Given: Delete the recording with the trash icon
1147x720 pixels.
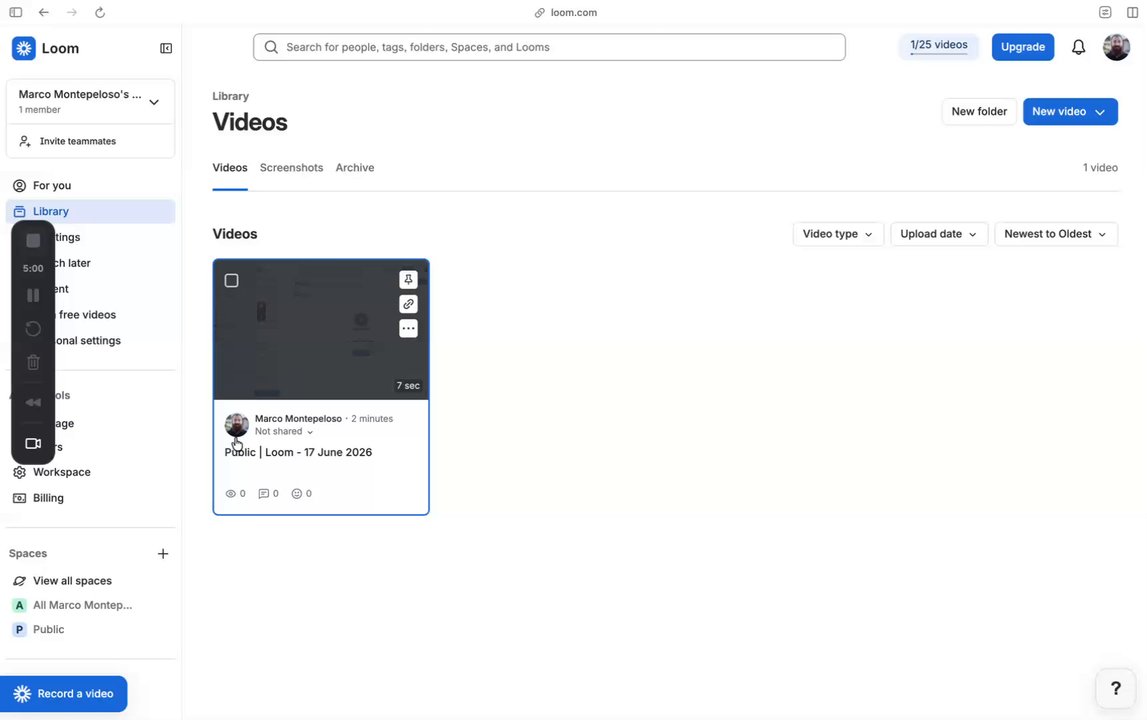Looking at the screenshot, I should pyautogui.click(x=33, y=362).
